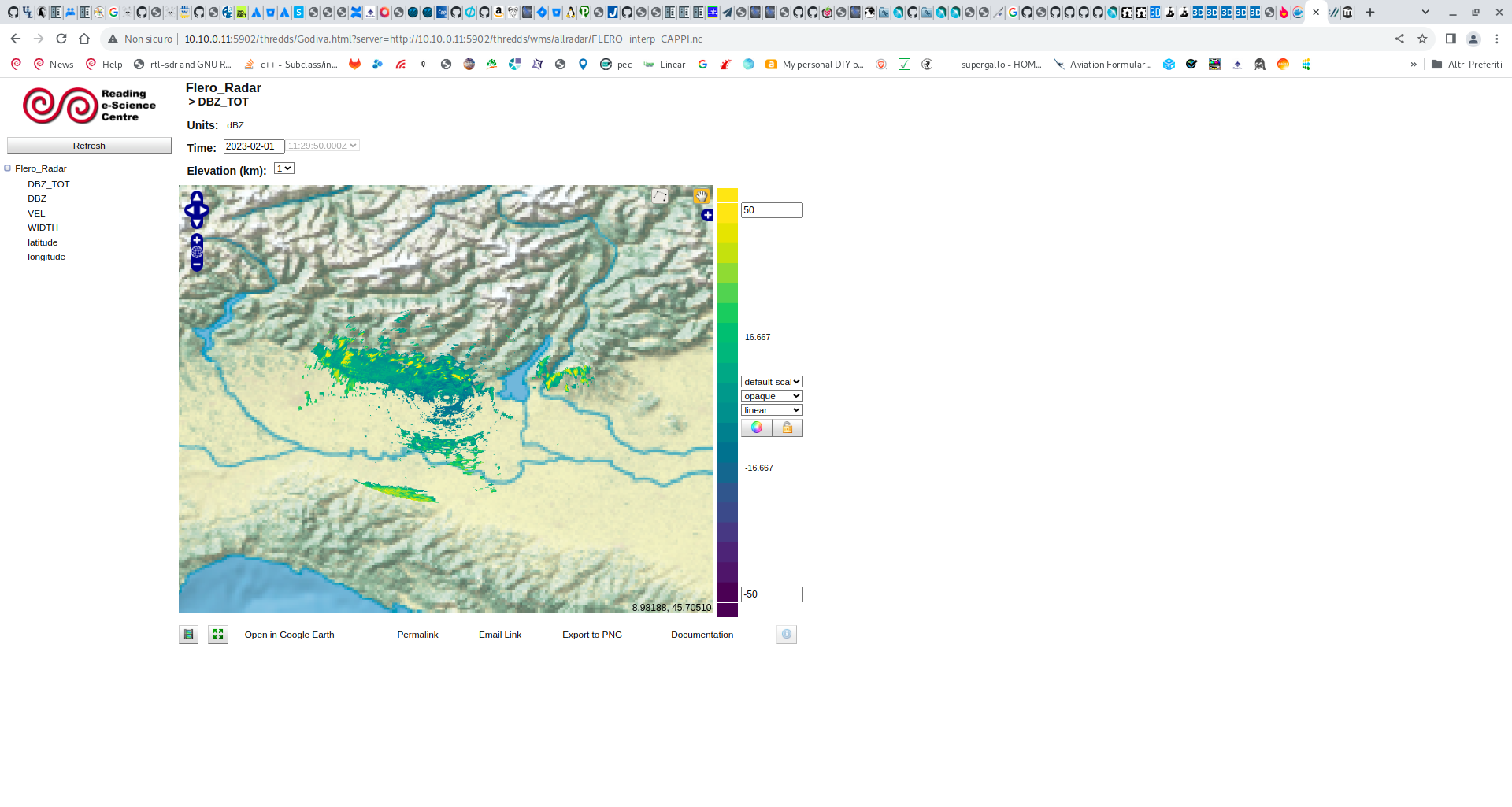Open the Elevation (km) selector
Image resolution: width=1512 pixels, height=807 pixels.
283,168
